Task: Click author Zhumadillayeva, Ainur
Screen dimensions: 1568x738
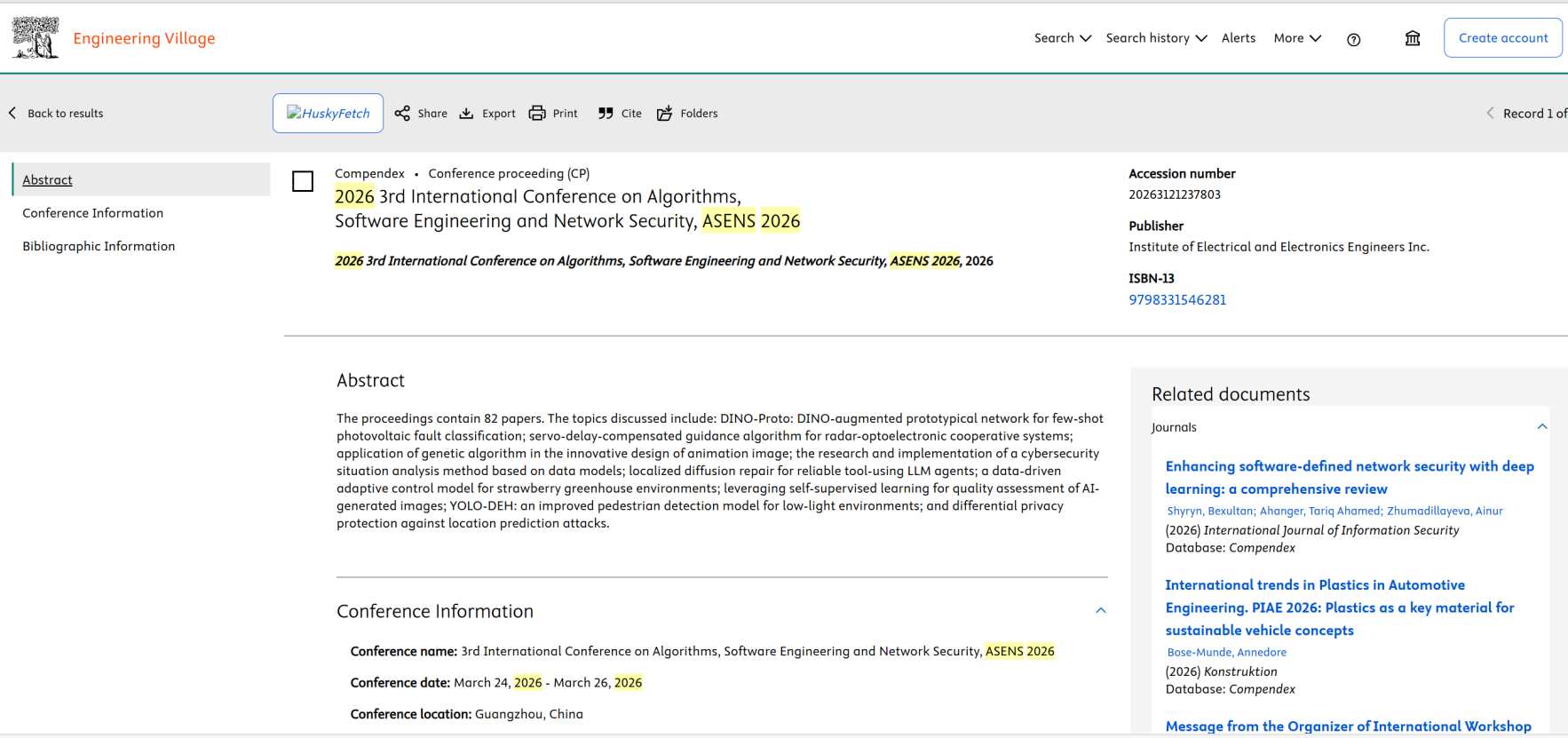Action: pos(1445,511)
